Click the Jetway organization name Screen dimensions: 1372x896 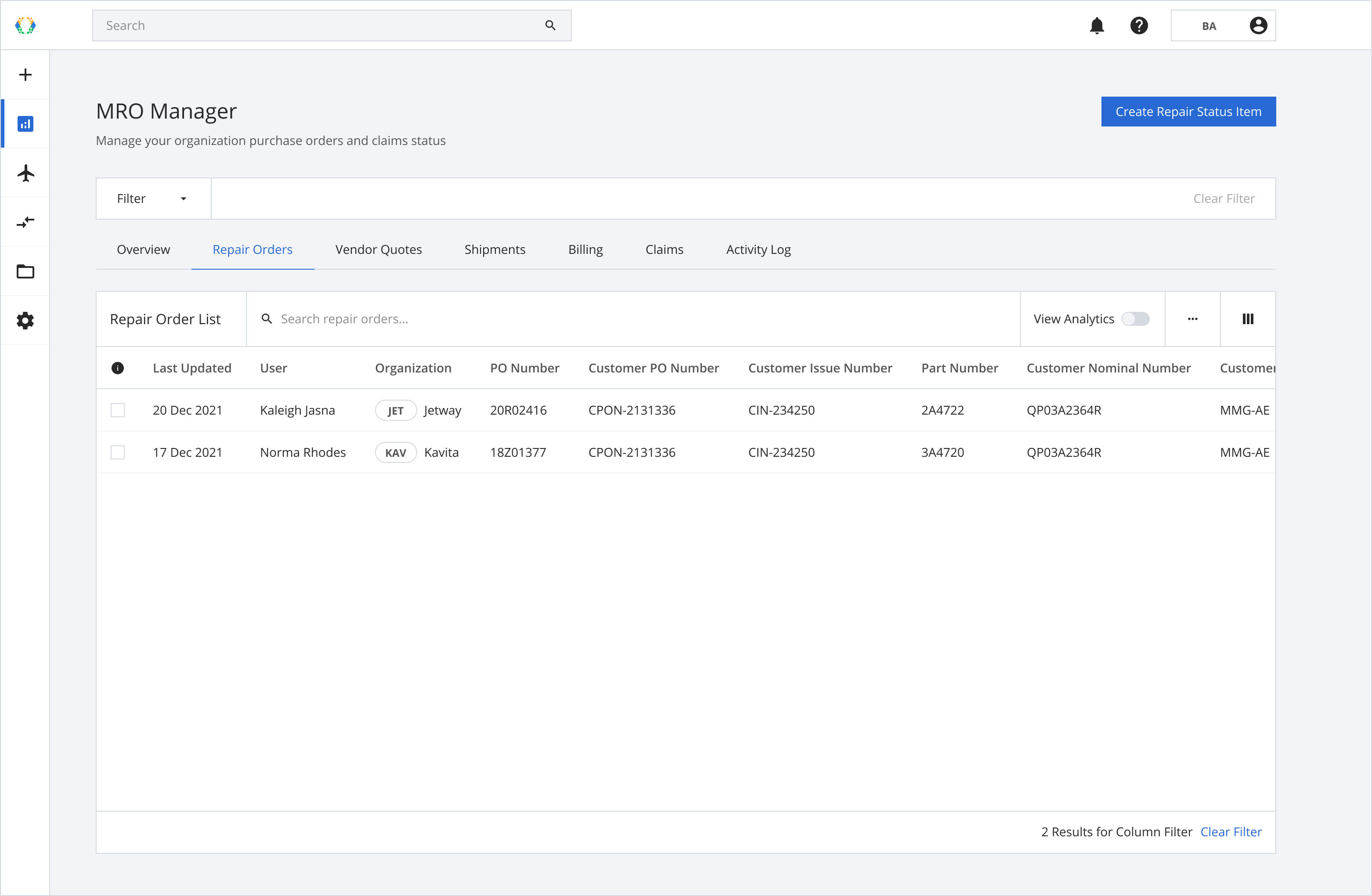(x=442, y=411)
